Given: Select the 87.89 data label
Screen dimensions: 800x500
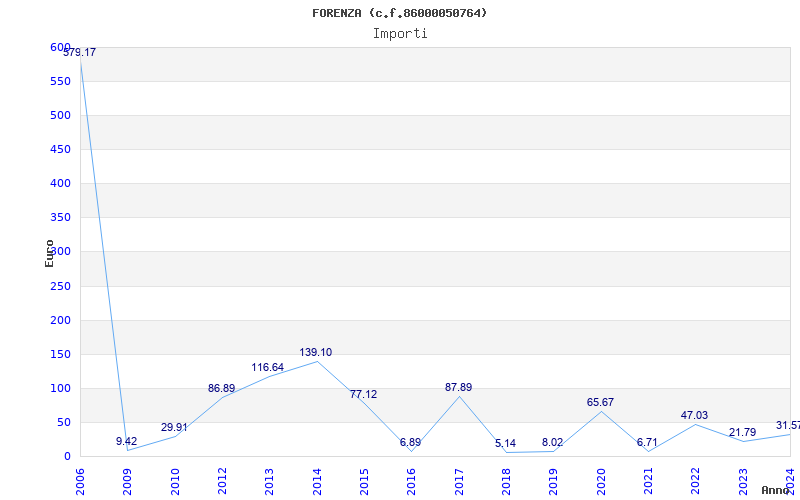Looking at the screenshot, I should (x=458, y=387).
